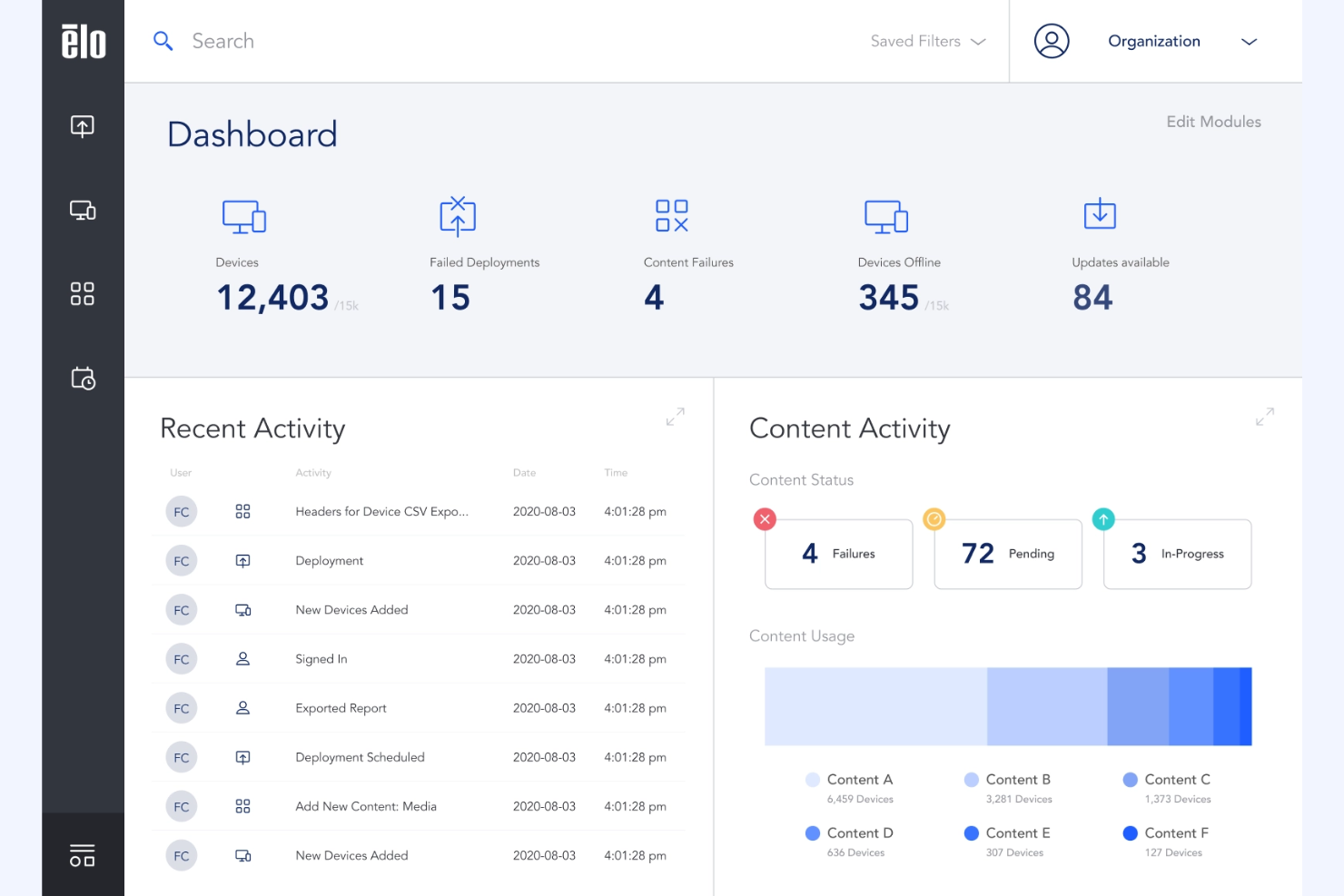This screenshot has width=1344, height=896.
Task: Open the devices icon in sidebar
Action: coord(83,211)
